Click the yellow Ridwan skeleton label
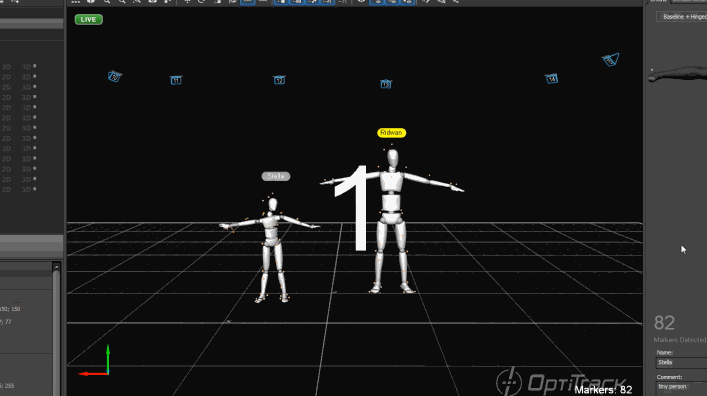707x396 pixels. 391,133
